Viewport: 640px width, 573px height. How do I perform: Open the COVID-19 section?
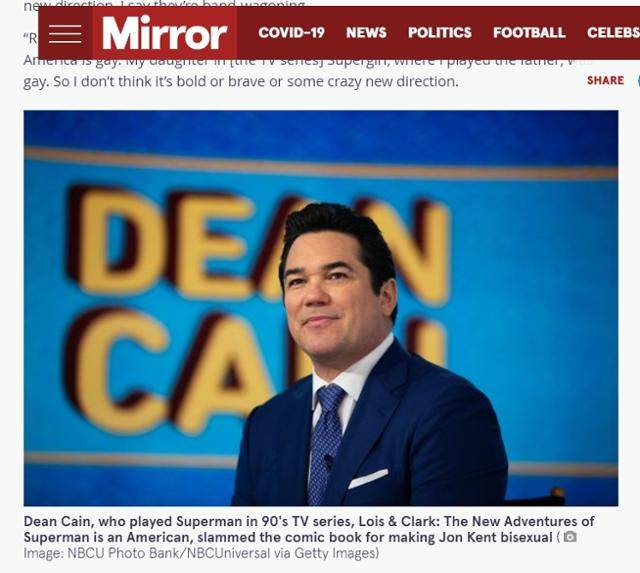291,33
